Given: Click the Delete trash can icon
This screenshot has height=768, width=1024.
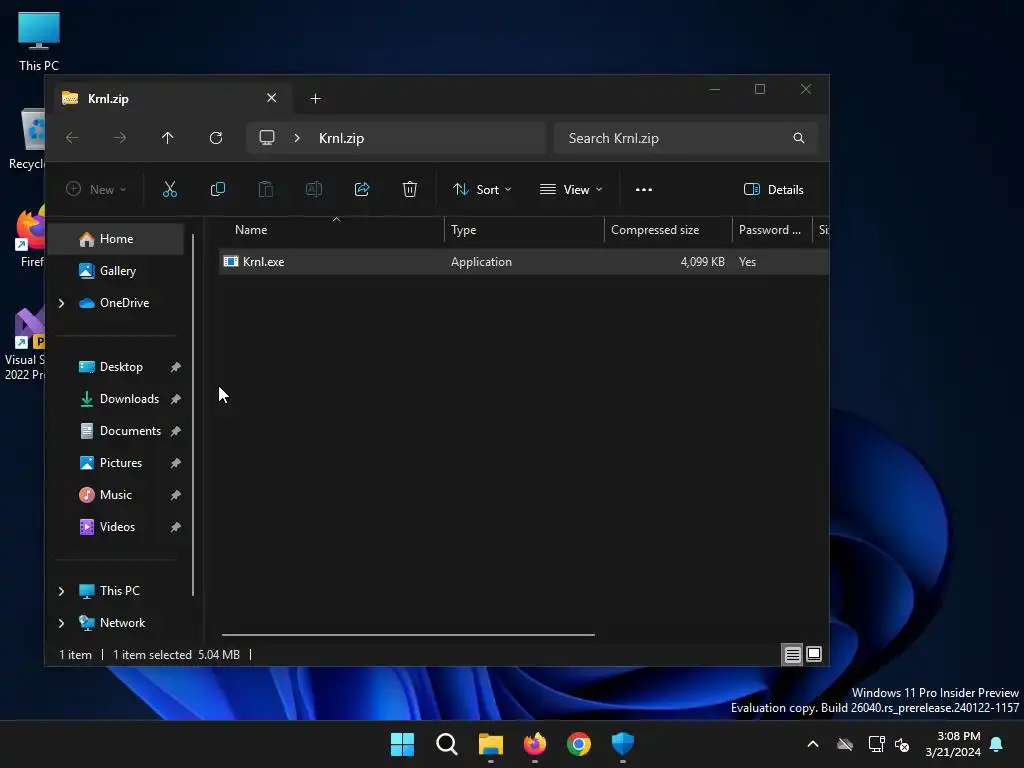Looking at the screenshot, I should coord(409,189).
